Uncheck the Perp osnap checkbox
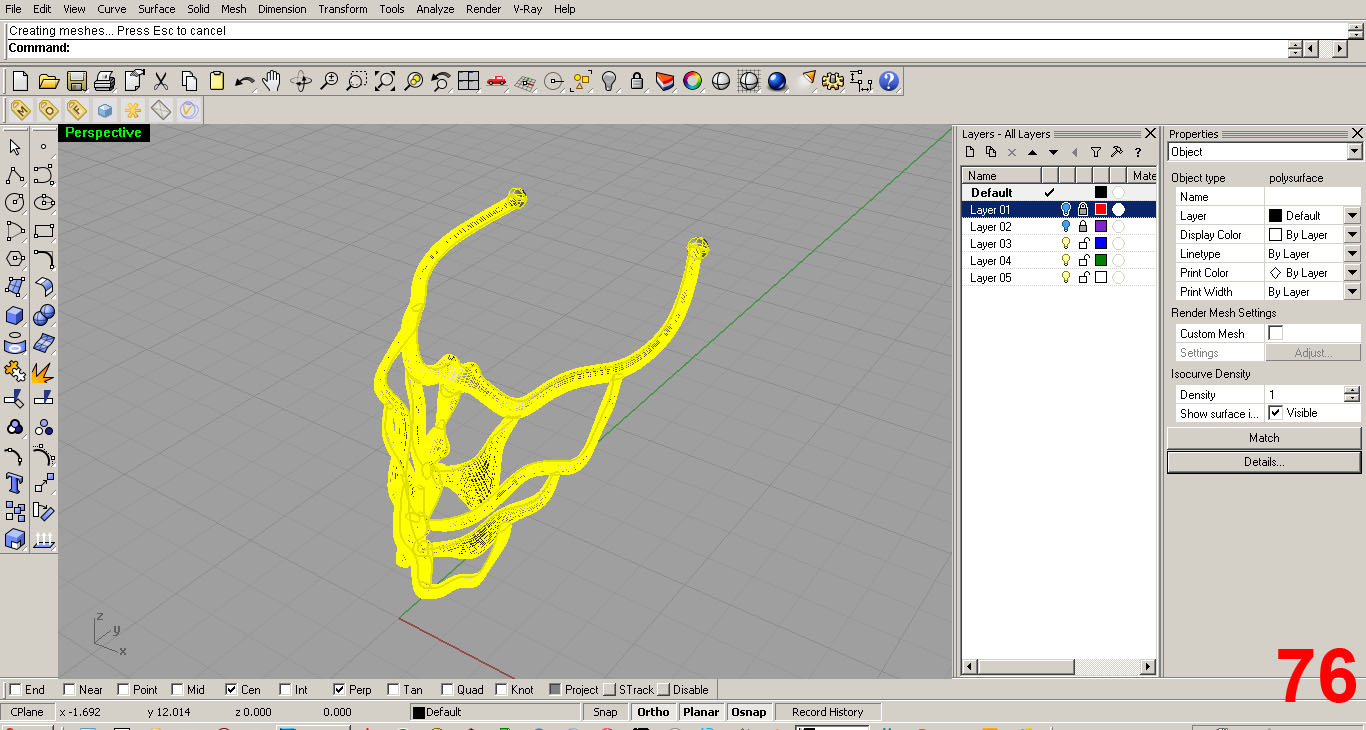This screenshot has width=1366, height=730. click(339, 689)
